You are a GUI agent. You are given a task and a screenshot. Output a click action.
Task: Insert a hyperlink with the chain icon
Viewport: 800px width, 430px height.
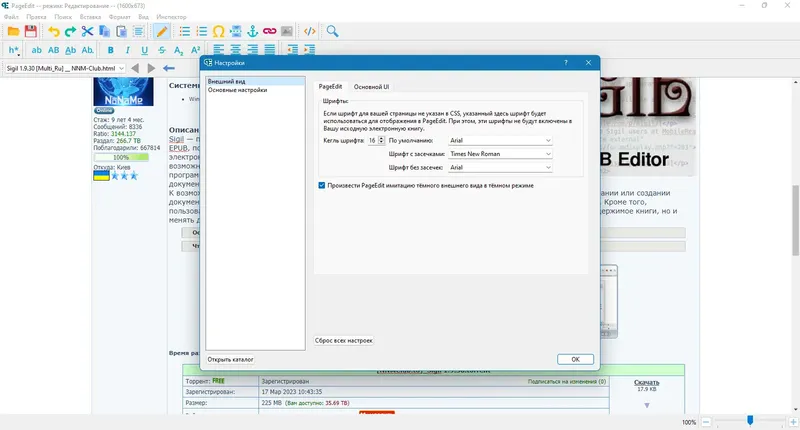click(x=270, y=32)
